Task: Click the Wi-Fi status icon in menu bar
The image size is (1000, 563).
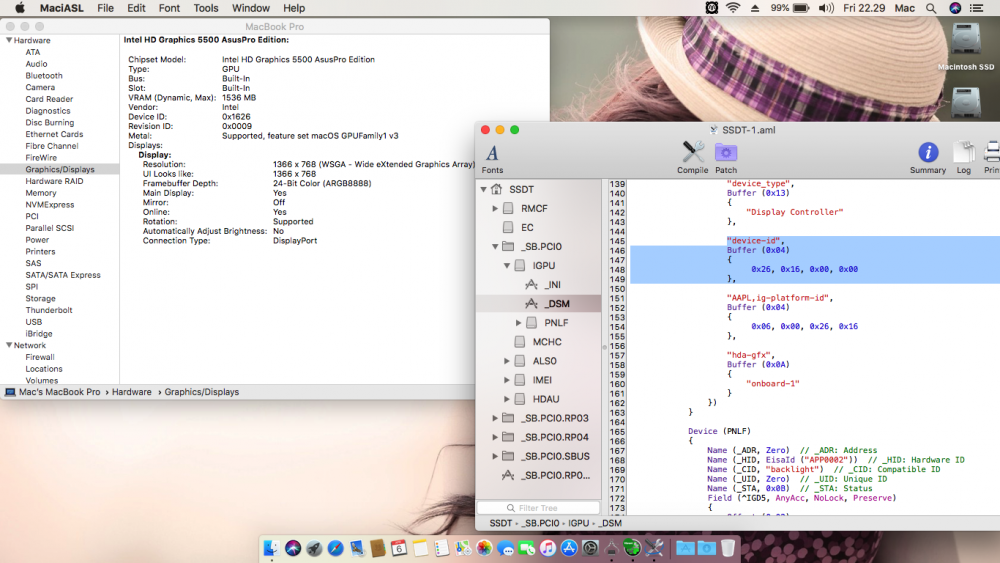Action: [x=733, y=8]
